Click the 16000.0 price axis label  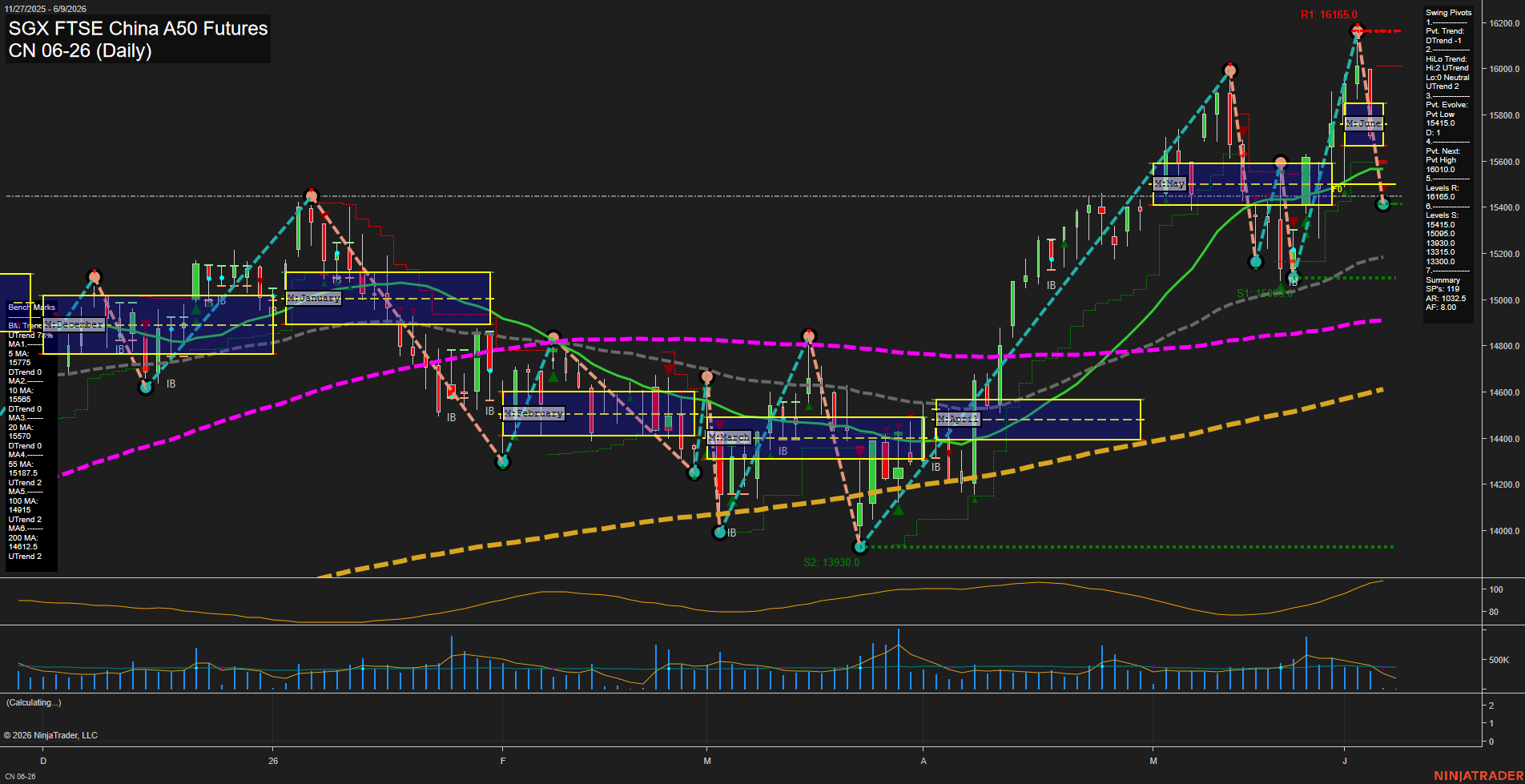(x=1504, y=69)
